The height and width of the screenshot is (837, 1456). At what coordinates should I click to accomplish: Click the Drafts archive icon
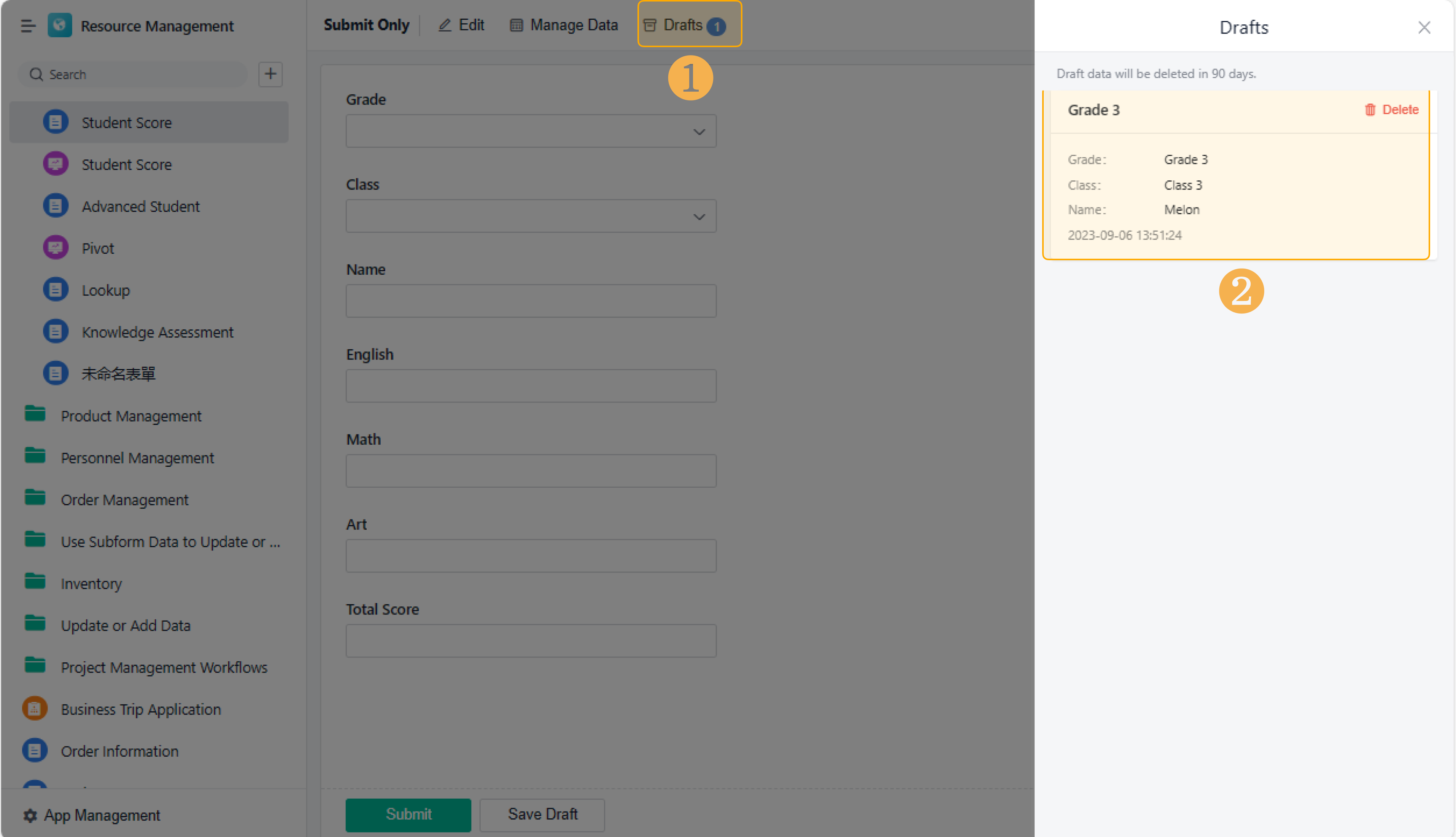650,25
